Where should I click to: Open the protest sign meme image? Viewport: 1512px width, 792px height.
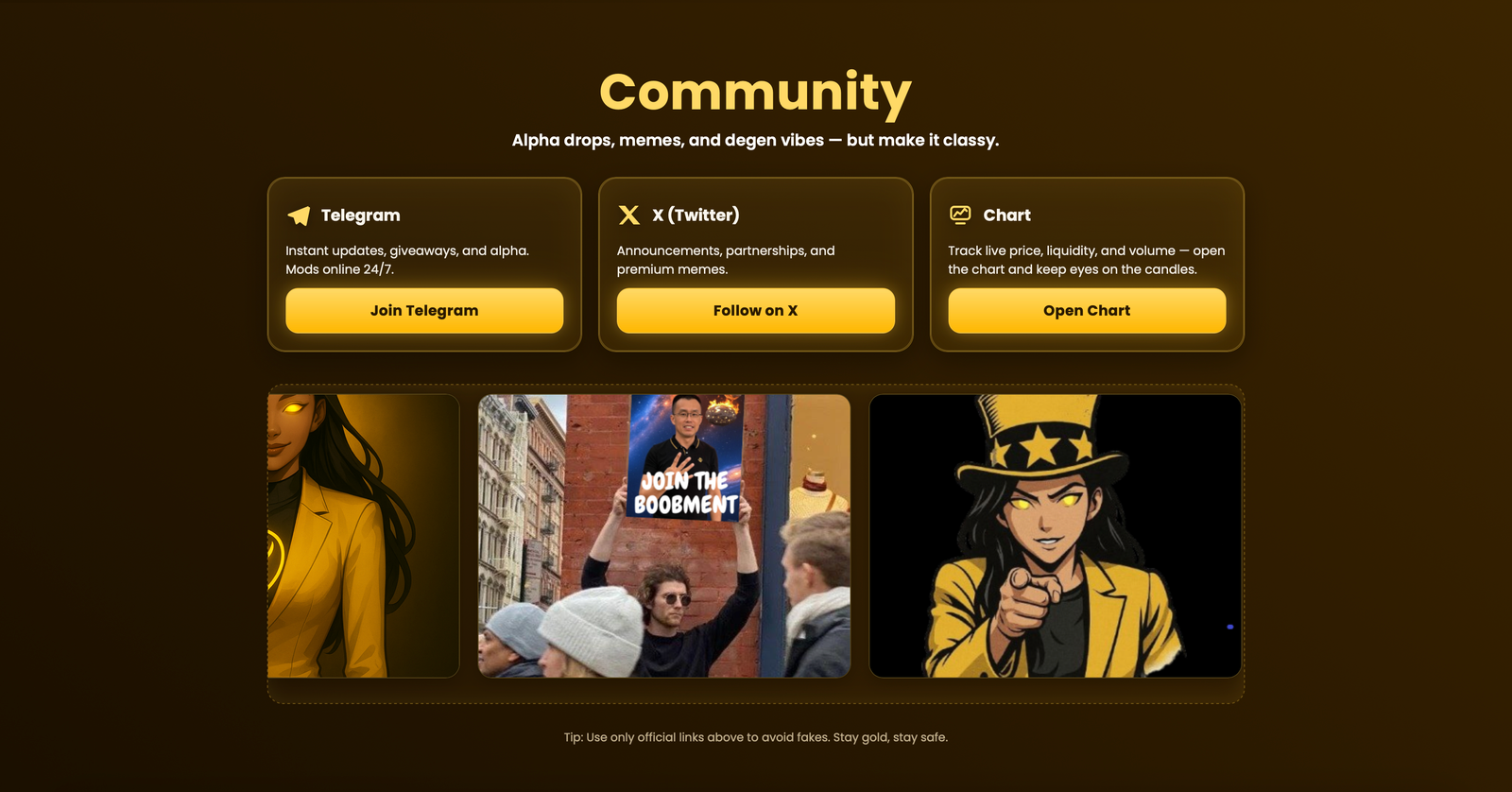[664, 536]
